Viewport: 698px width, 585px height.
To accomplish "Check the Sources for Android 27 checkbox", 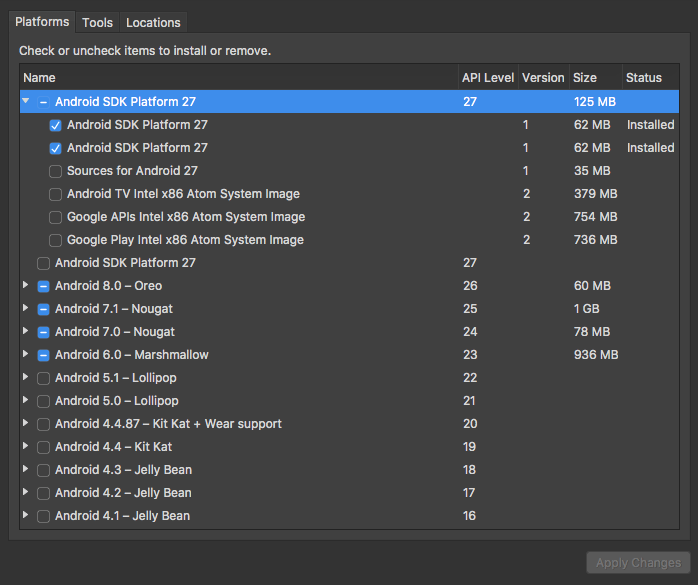I will 56,171.
